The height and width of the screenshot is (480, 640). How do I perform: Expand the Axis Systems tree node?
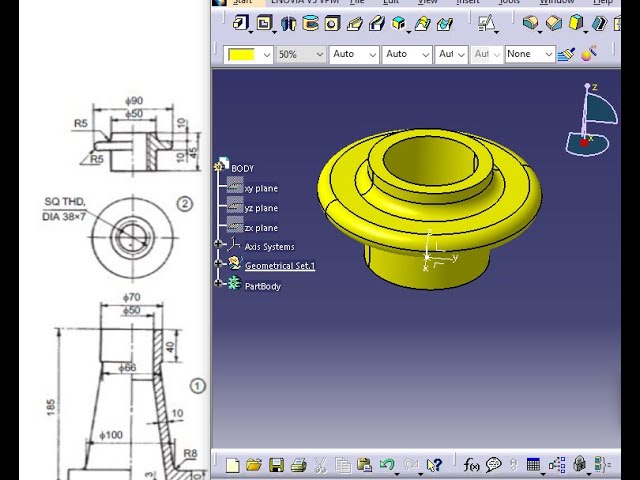218,244
